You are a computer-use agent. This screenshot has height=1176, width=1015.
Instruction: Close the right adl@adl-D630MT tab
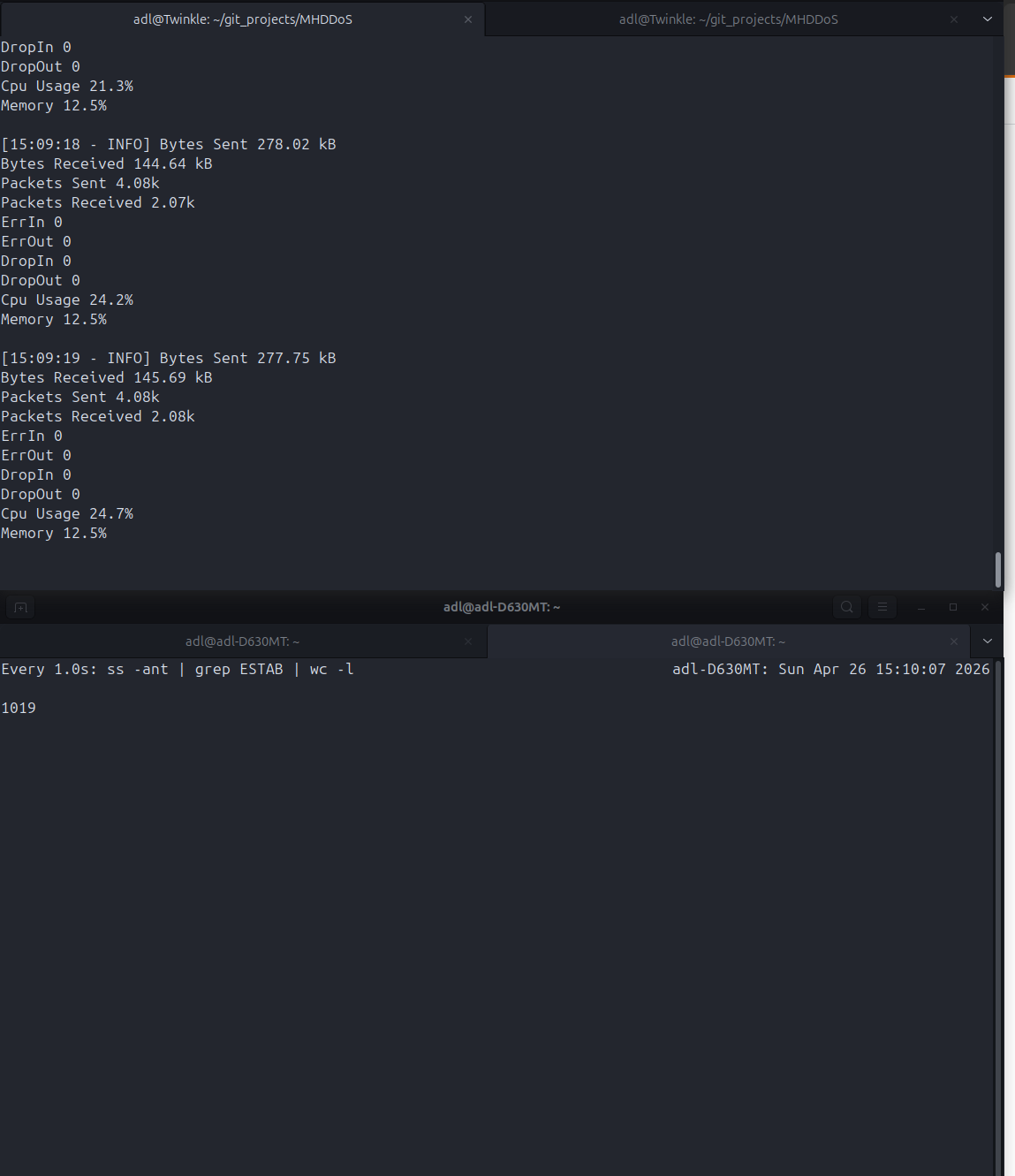953,641
